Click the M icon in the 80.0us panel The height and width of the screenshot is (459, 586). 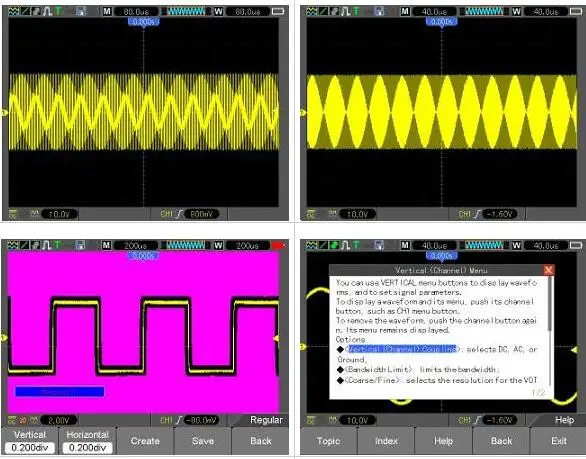pyautogui.click(x=107, y=11)
